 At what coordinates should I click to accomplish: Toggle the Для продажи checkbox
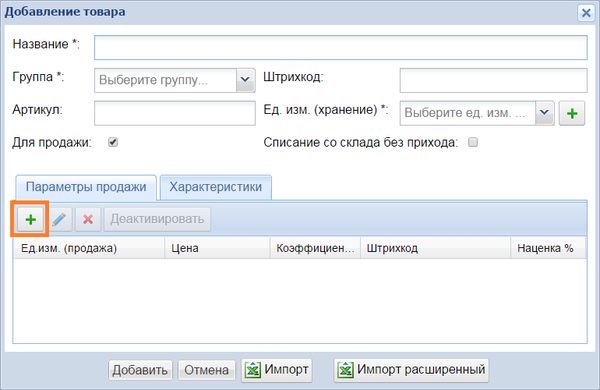113,142
